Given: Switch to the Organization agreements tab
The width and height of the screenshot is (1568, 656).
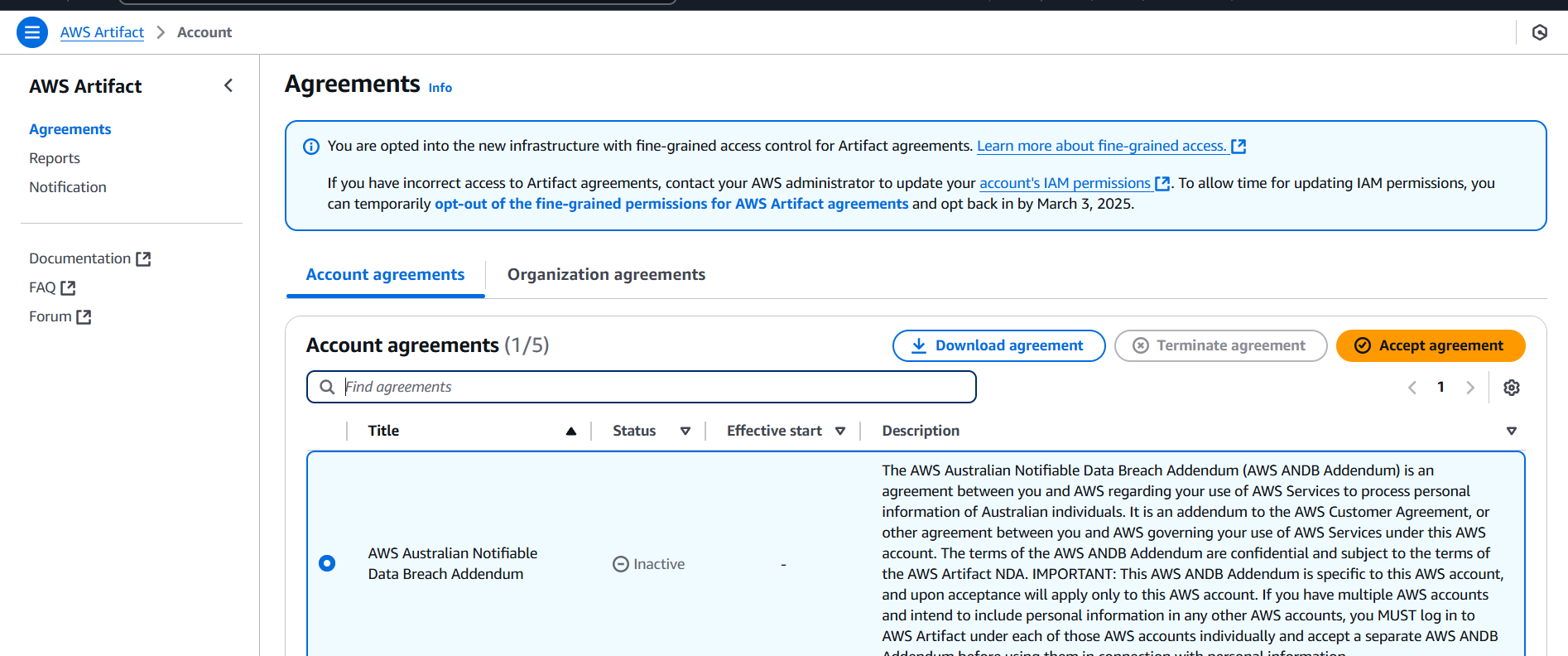Looking at the screenshot, I should [606, 275].
